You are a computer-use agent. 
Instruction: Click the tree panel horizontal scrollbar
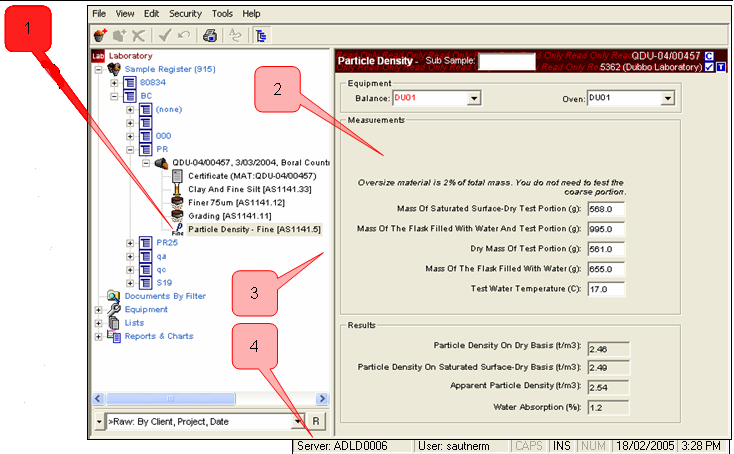tap(200, 398)
